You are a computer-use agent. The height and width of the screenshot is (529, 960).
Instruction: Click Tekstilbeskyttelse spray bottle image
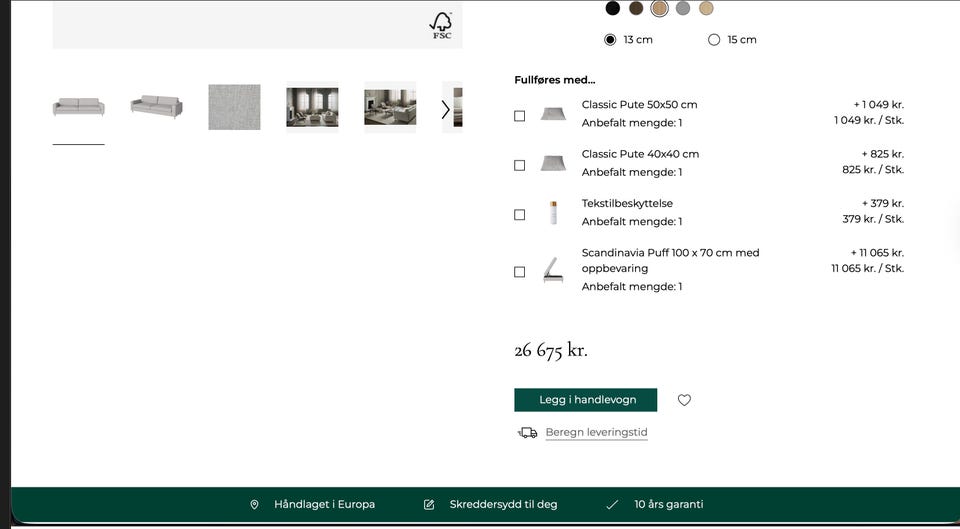553,212
